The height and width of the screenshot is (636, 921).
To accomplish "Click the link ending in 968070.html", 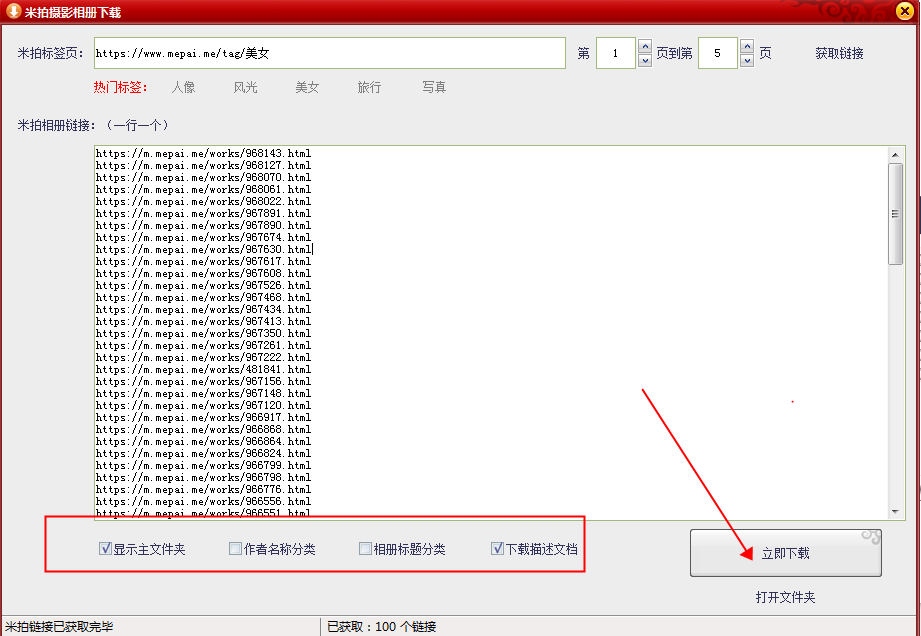I will pos(203,177).
